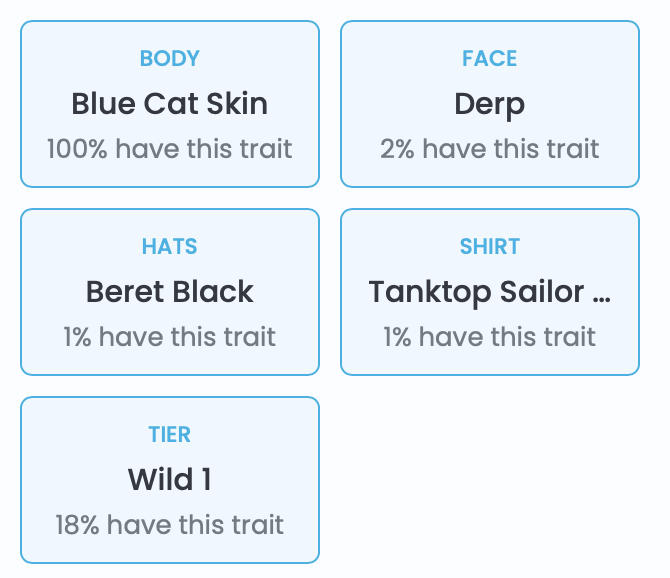Click the 1% rarity text under Tanktop Sailor
The width and height of the screenshot is (670, 578).
click(x=490, y=337)
